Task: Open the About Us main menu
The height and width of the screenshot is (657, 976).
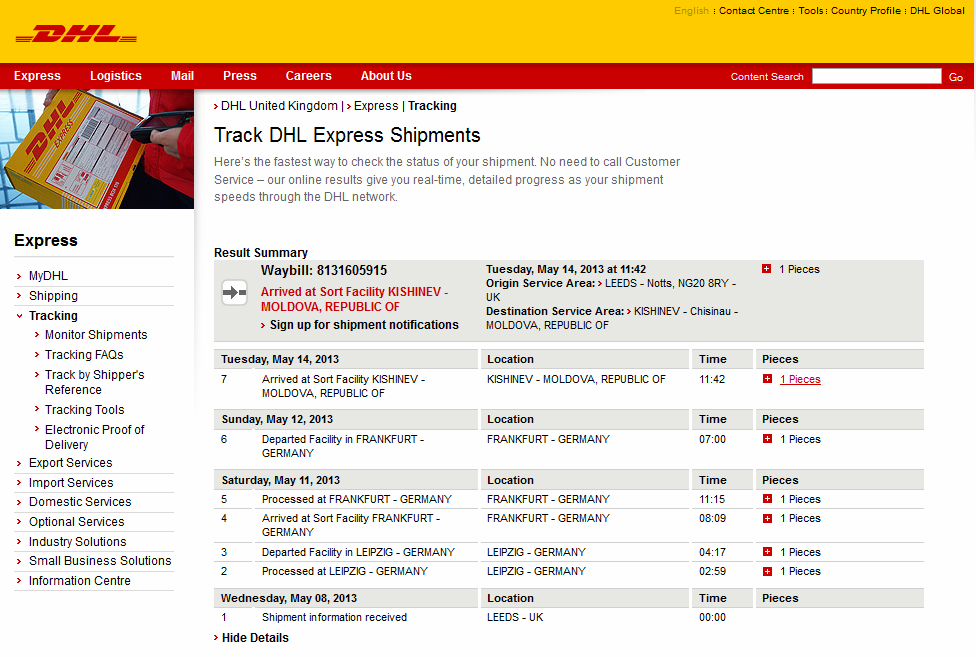Action: (386, 76)
